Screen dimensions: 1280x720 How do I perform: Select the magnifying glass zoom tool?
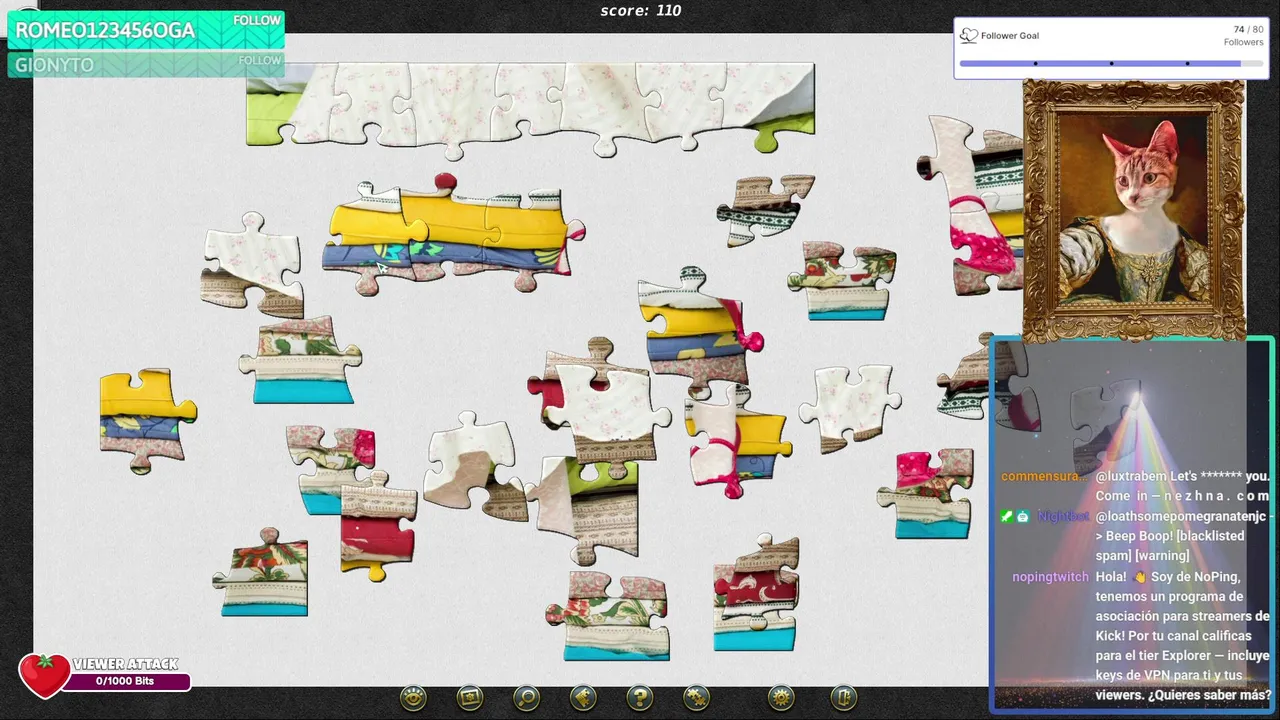coord(526,698)
